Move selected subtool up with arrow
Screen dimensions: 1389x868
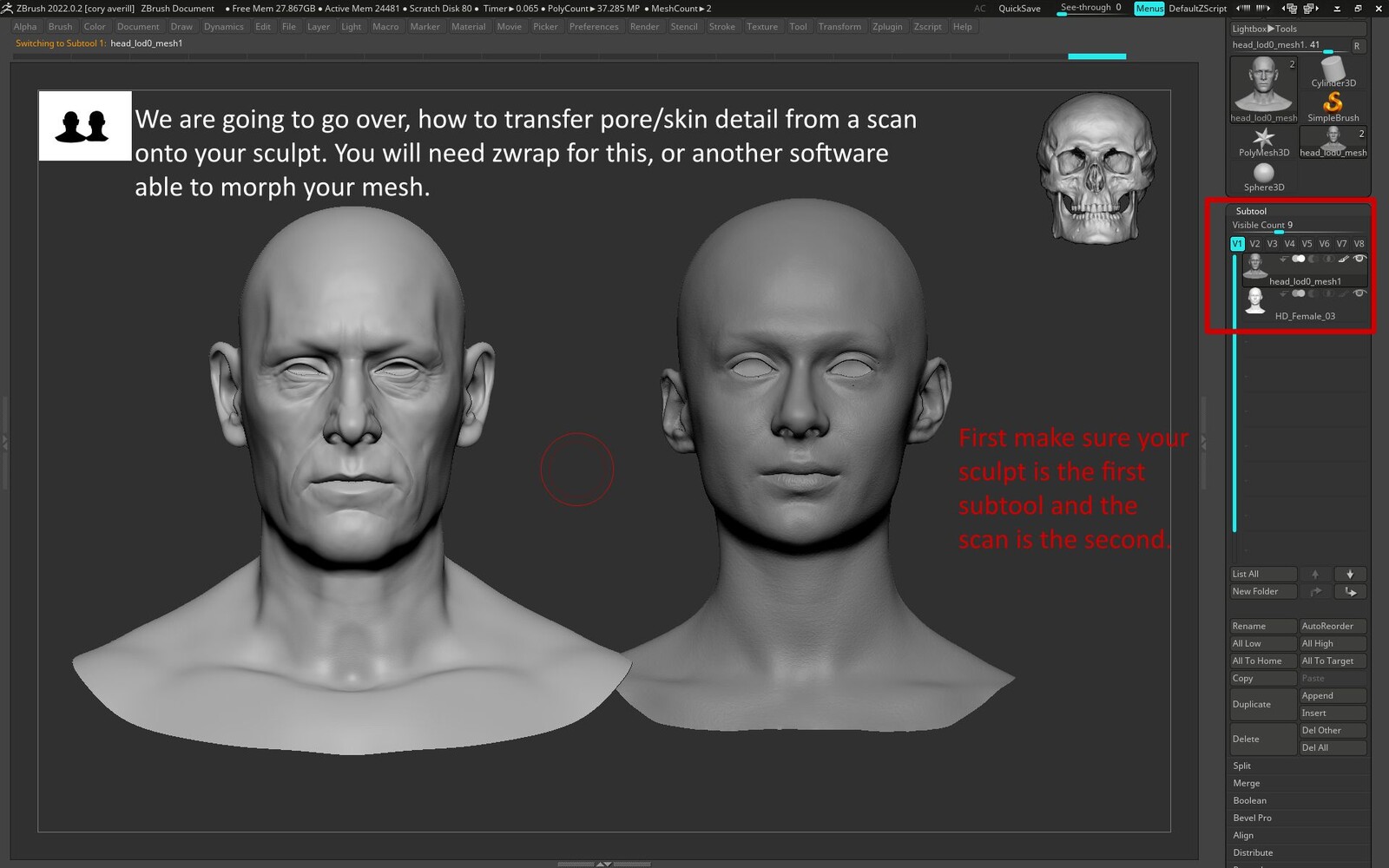pos(1315,574)
